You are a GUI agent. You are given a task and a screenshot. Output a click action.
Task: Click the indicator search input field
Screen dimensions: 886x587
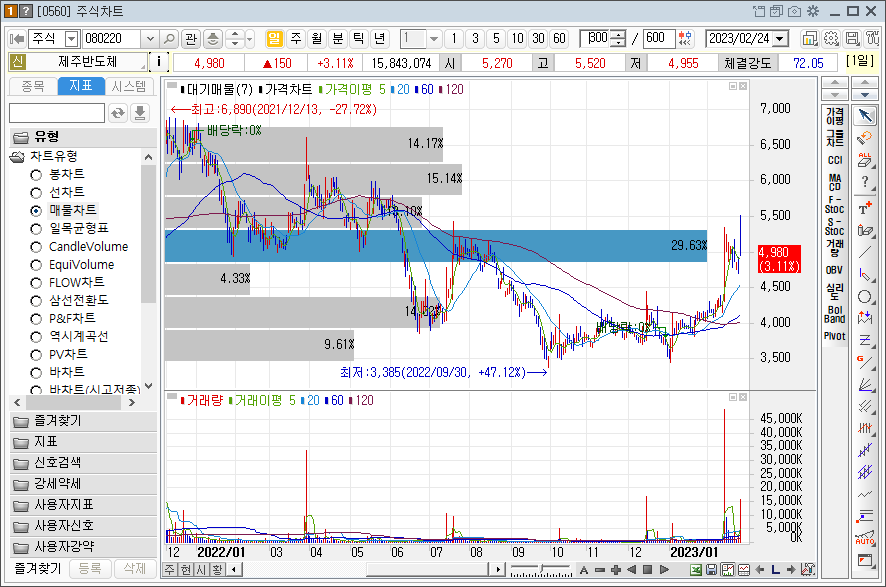[x=57, y=113]
